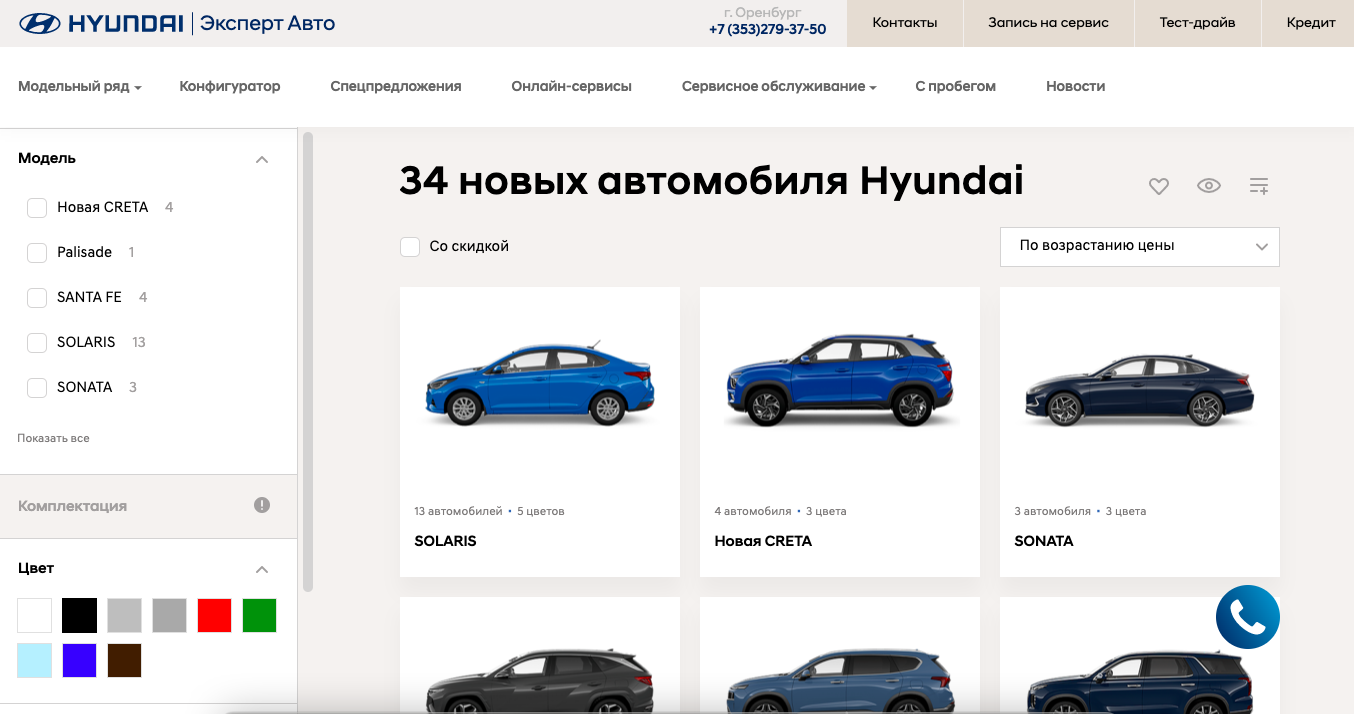Open the Модельный ряд dropdown menu
This screenshot has width=1354, height=714.
[80, 87]
